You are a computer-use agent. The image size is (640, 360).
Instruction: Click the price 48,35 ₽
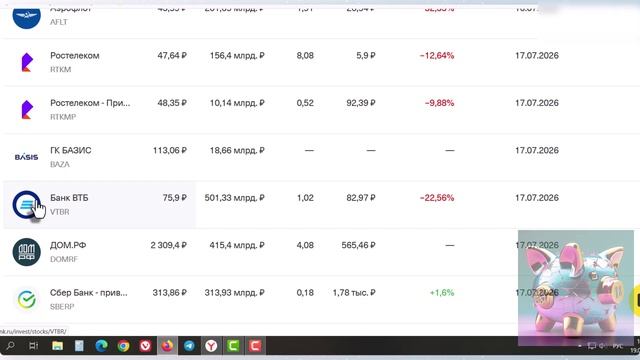(172, 103)
